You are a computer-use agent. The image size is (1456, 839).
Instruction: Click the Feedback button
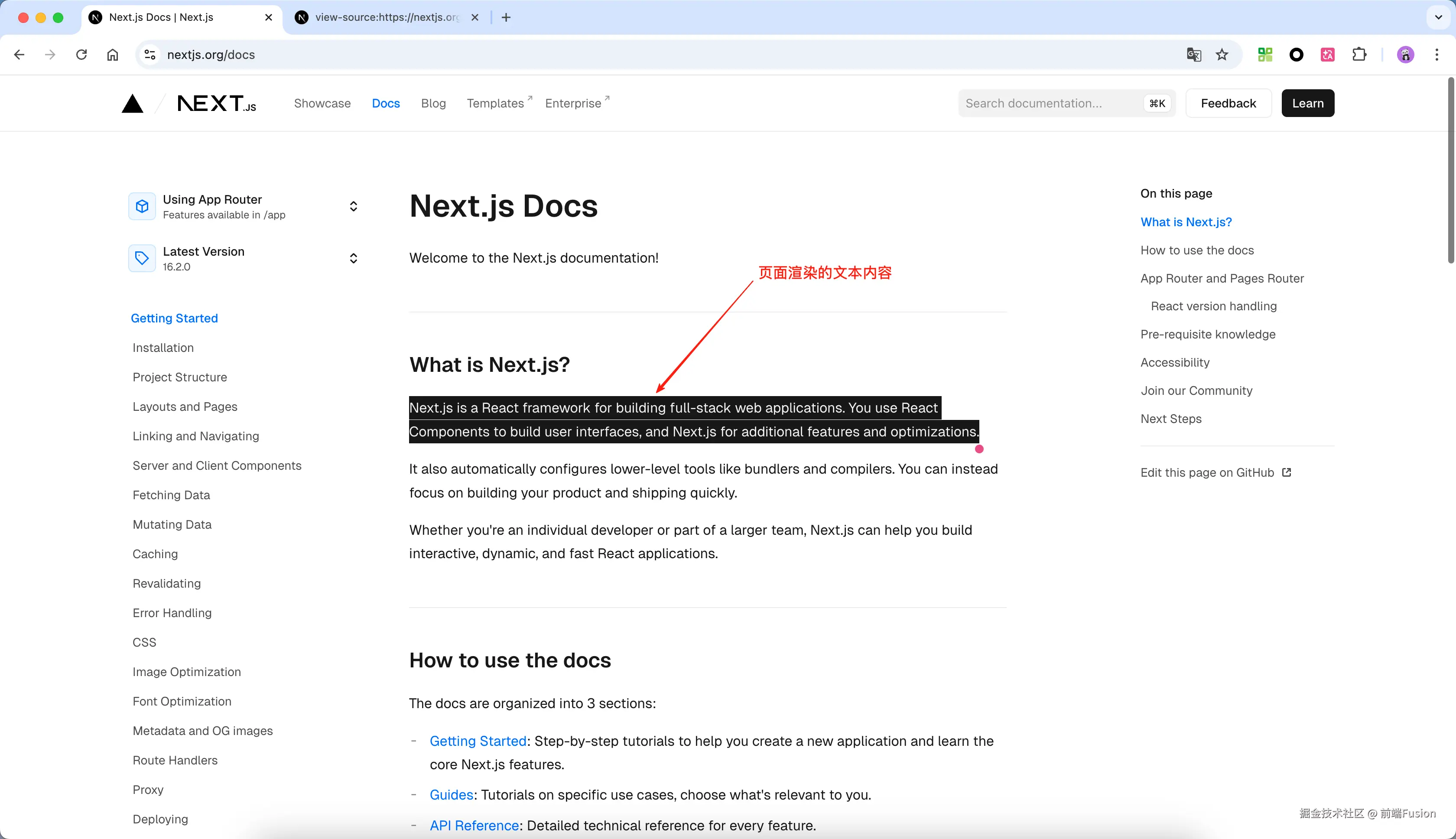tap(1228, 103)
